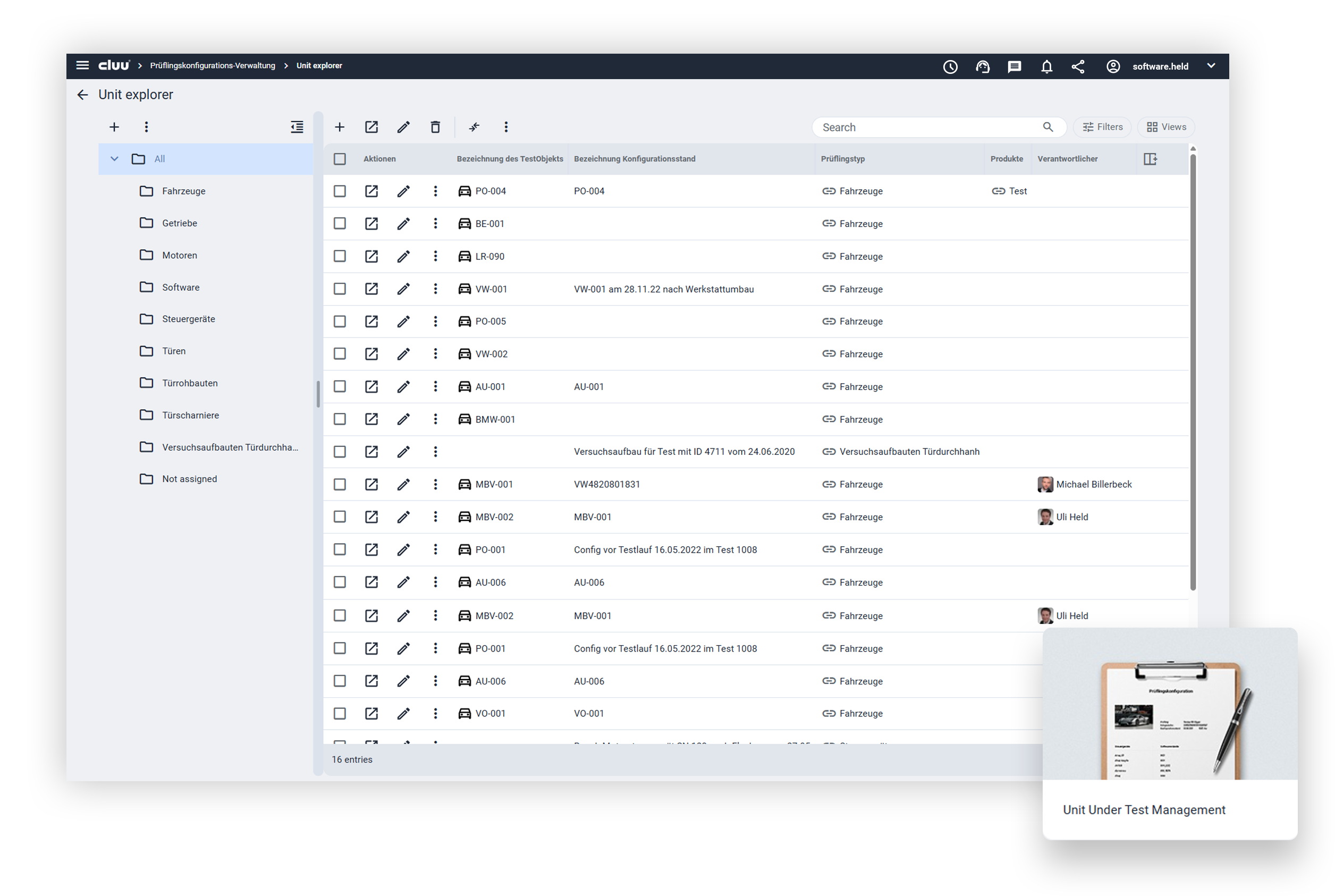Open three-dot menu for LR-090 row
This screenshot has width=1335, height=896.
tap(435, 256)
